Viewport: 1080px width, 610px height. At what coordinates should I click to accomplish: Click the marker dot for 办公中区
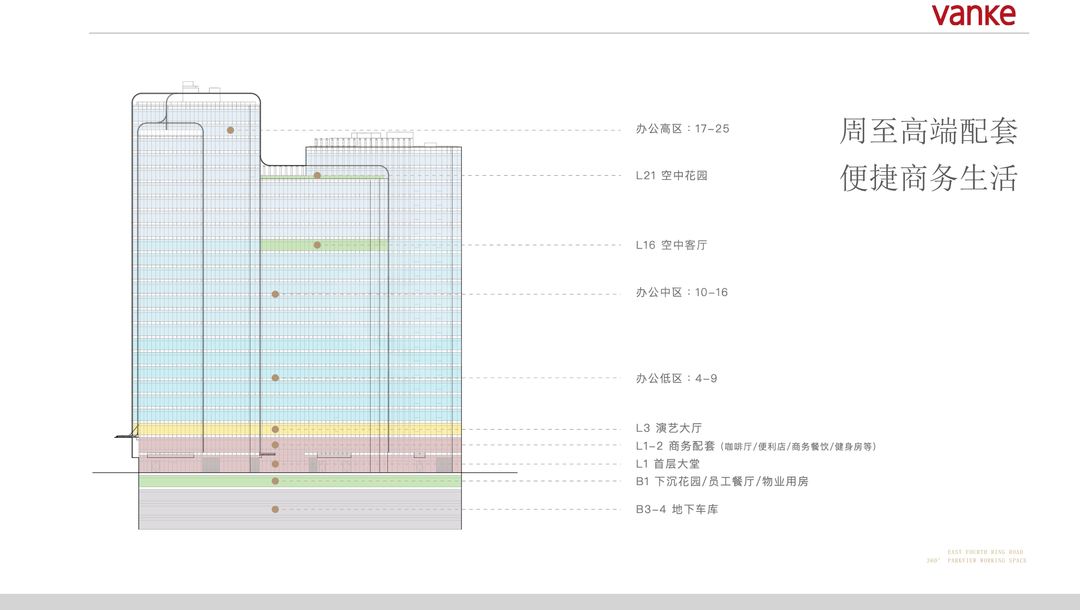tap(276, 294)
